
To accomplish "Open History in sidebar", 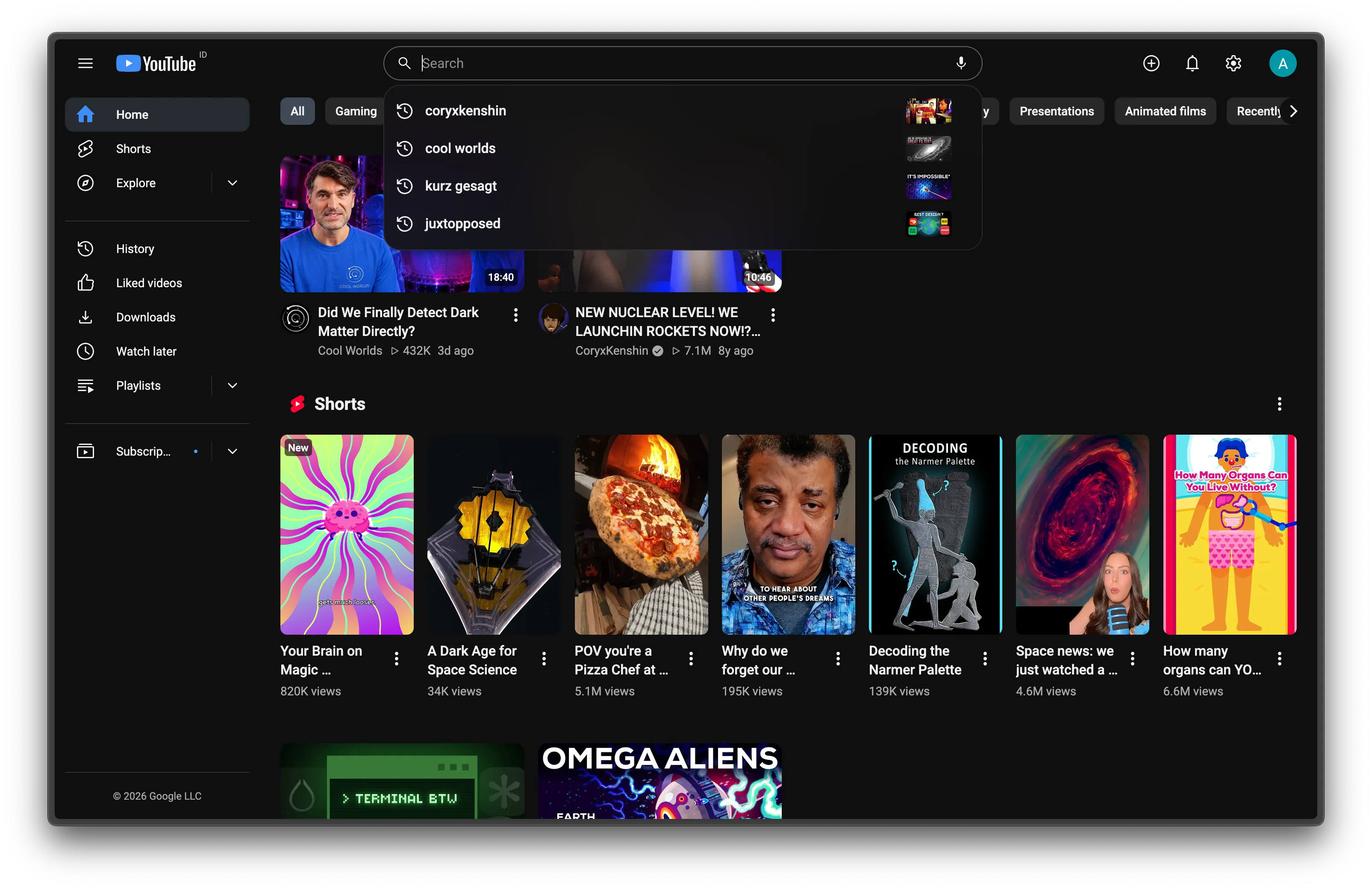I will pos(157,248).
